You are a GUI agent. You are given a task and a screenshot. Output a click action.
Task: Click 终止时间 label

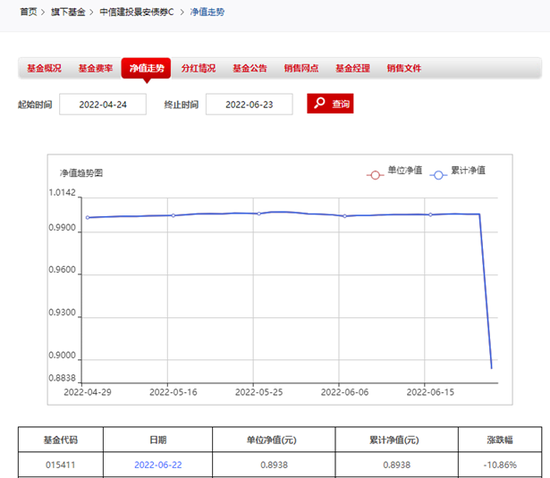(181, 105)
